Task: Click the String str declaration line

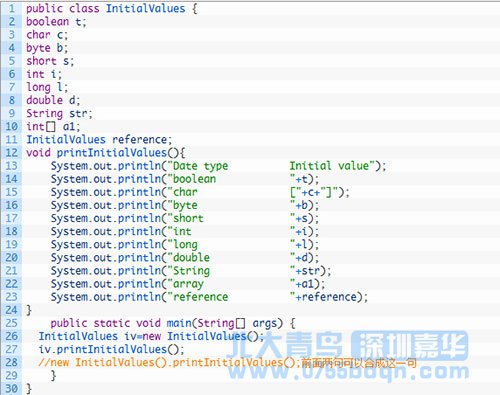Action: [x=59, y=113]
